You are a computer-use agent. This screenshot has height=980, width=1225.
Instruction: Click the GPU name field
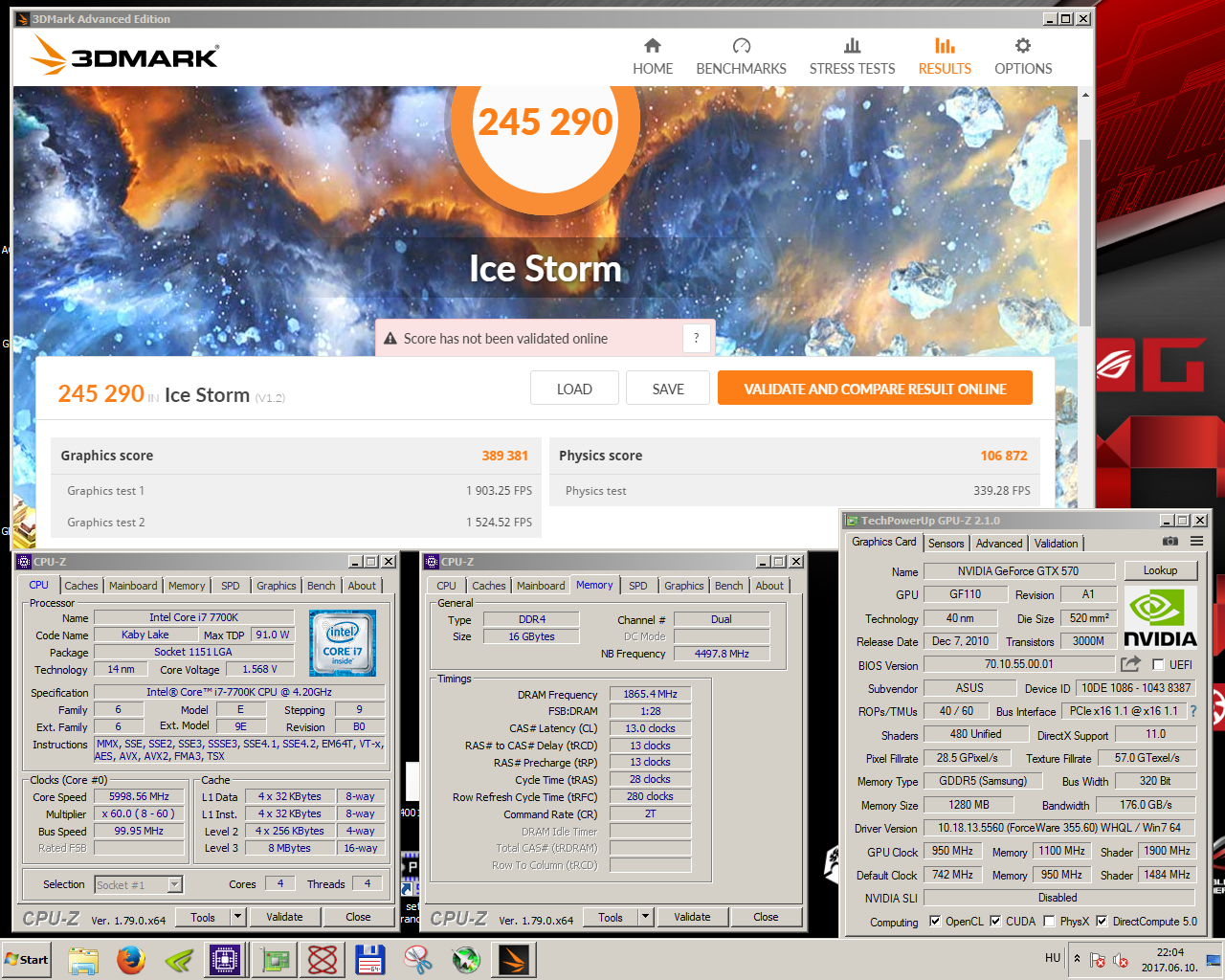(x=1018, y=570)
